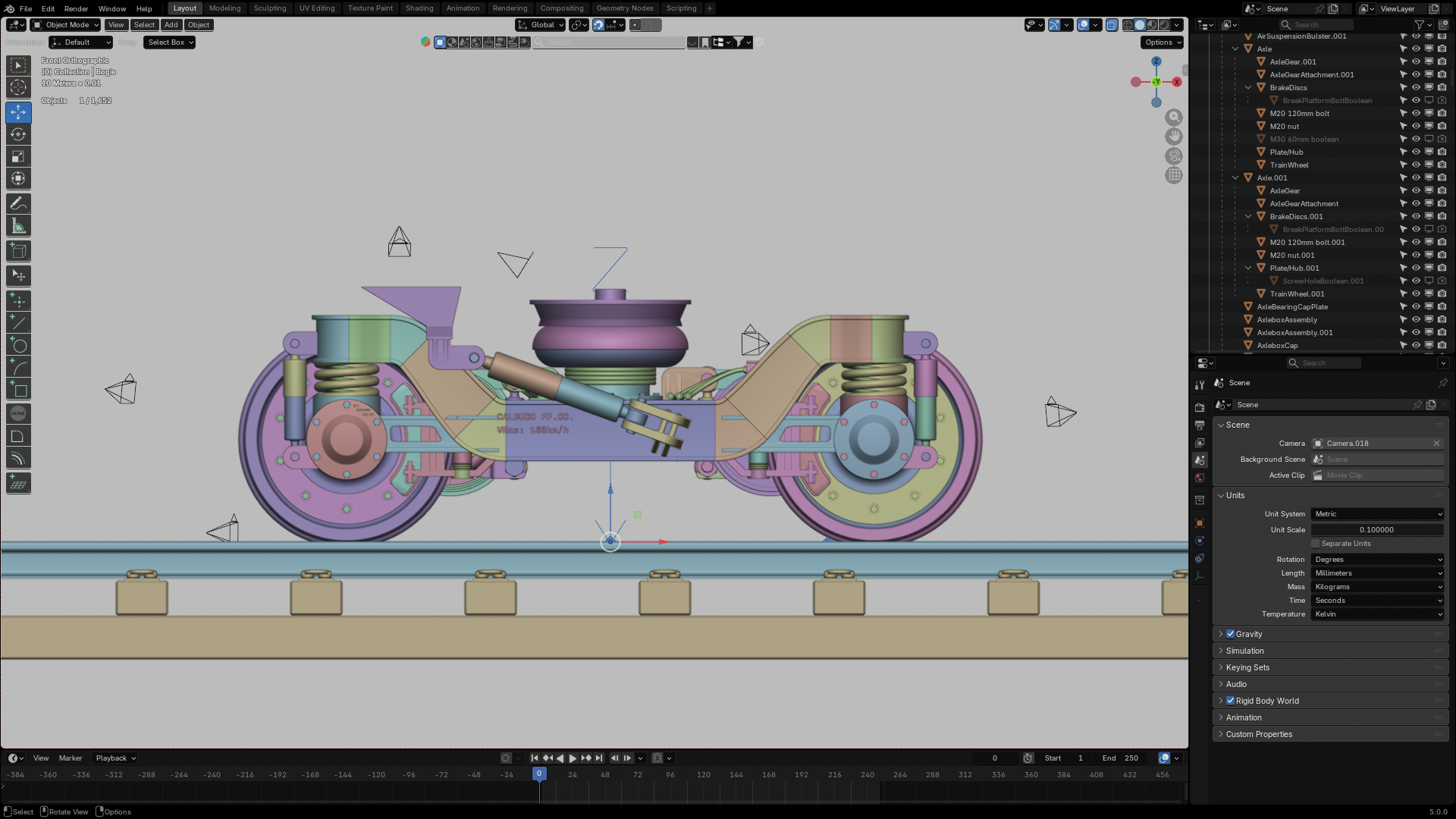Switch to the Shading workspace tab
Image resolution: width=1456 pixels, height=819 pixels.
[x=419, y=8]
